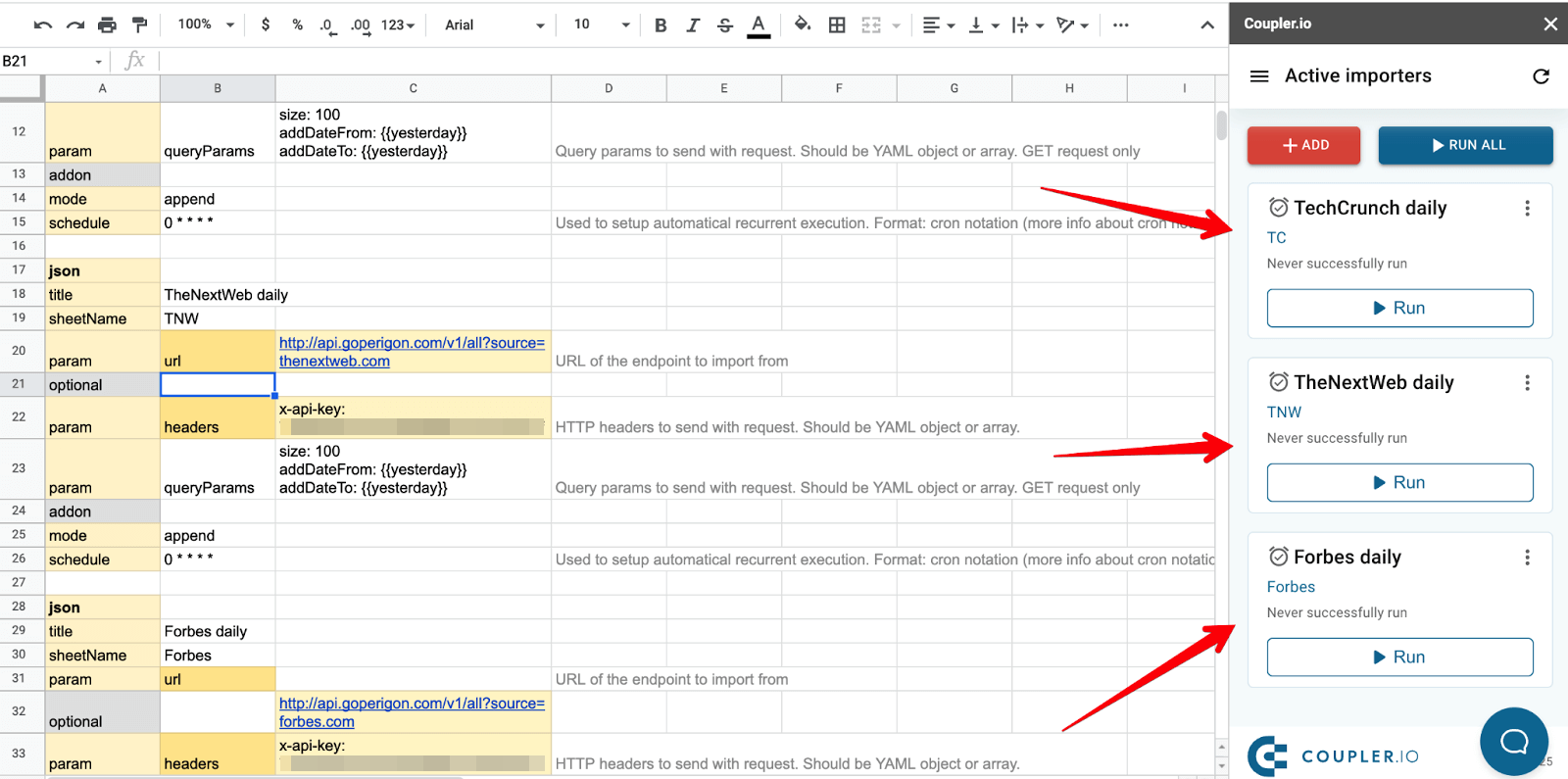Screen dimensions: 1568x779
Task: Toggle italic formatting
Action: 693,25
